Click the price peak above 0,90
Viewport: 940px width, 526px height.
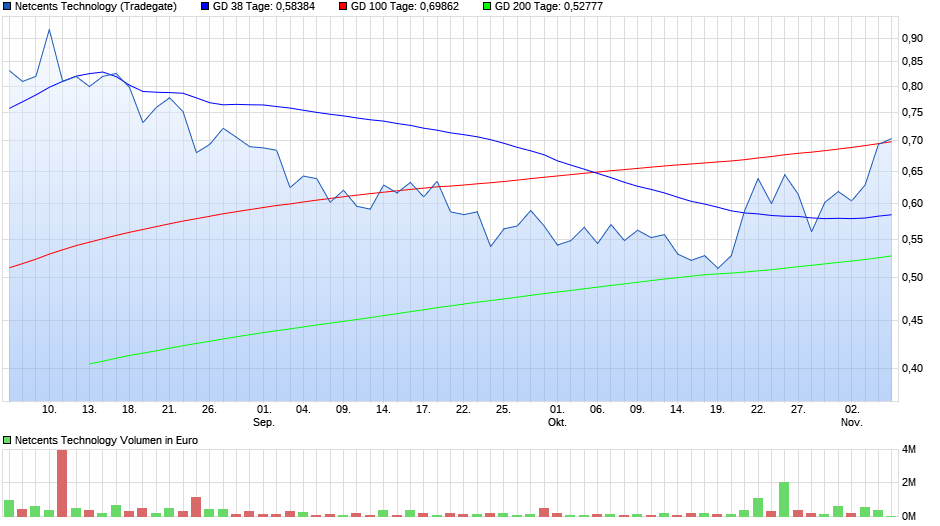coord(49,29)
